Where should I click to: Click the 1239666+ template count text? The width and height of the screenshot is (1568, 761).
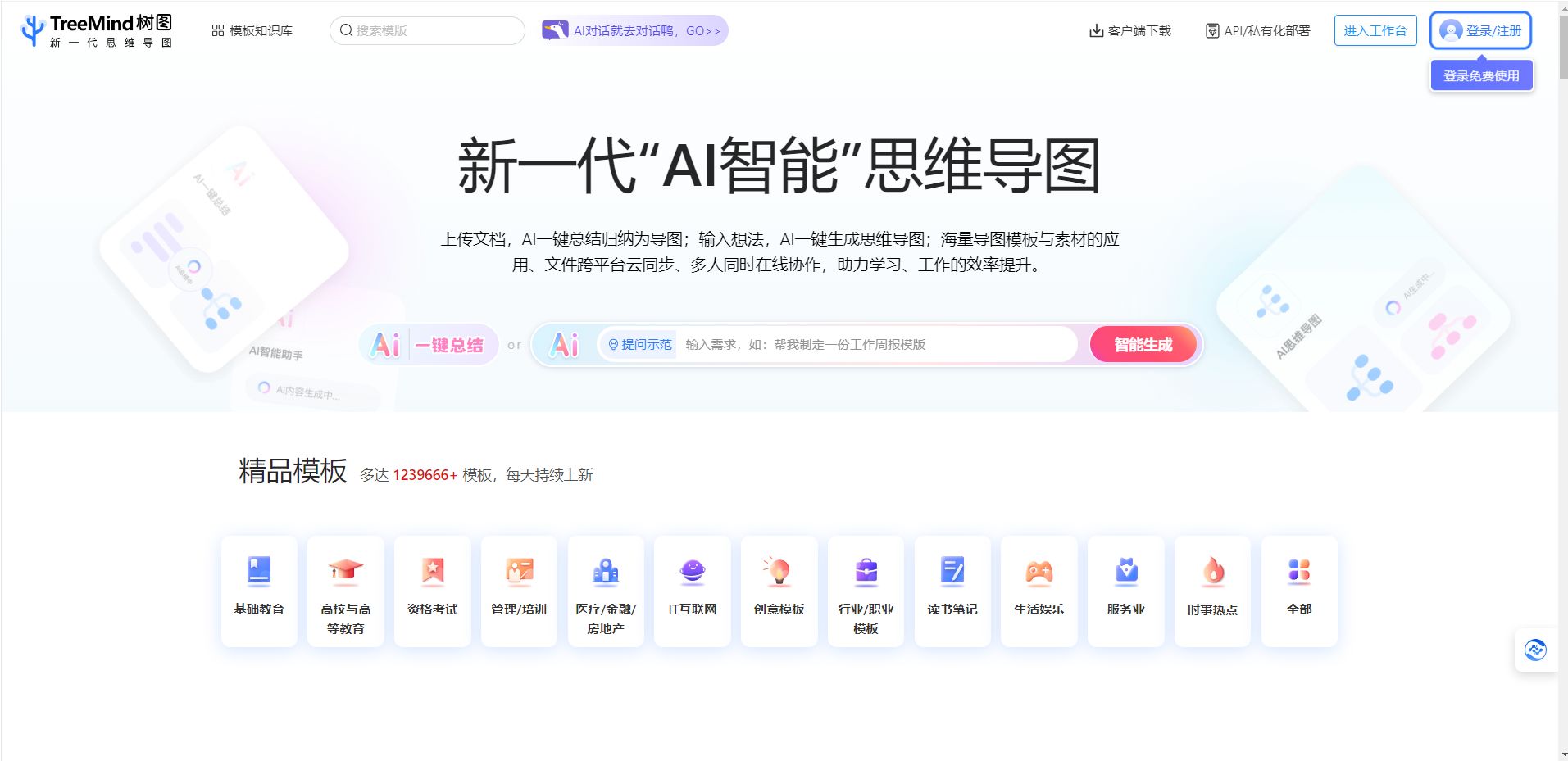pyautogui.click(x=425, y=475)
